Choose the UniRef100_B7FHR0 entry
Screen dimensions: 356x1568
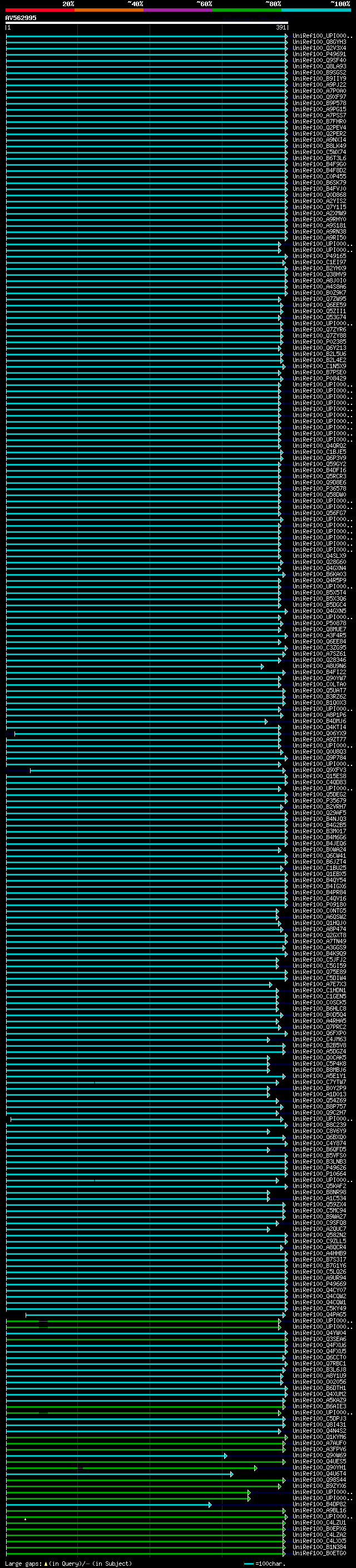click(319, 121)
